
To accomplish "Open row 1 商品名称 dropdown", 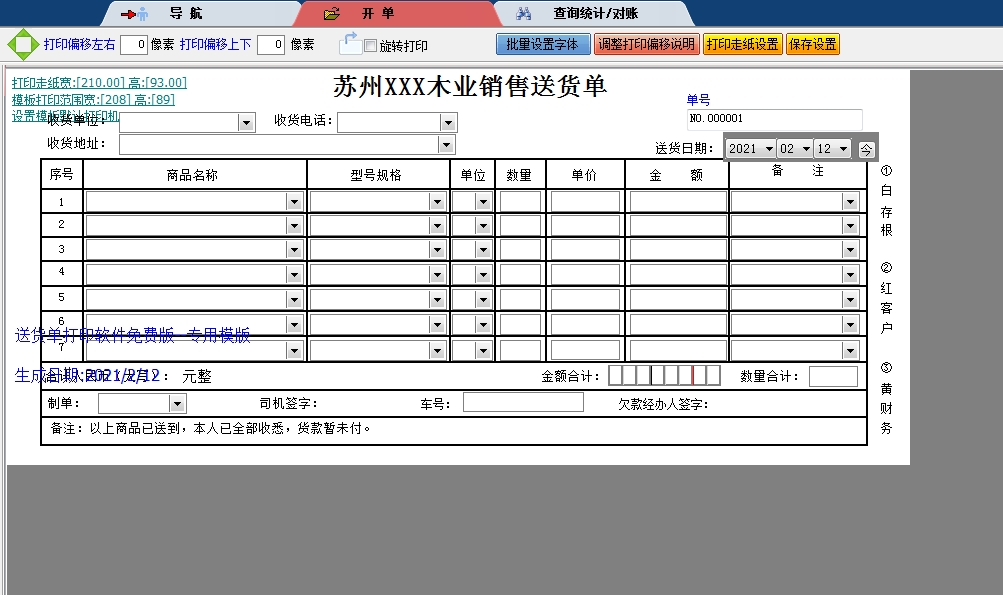I will (294, 202).
